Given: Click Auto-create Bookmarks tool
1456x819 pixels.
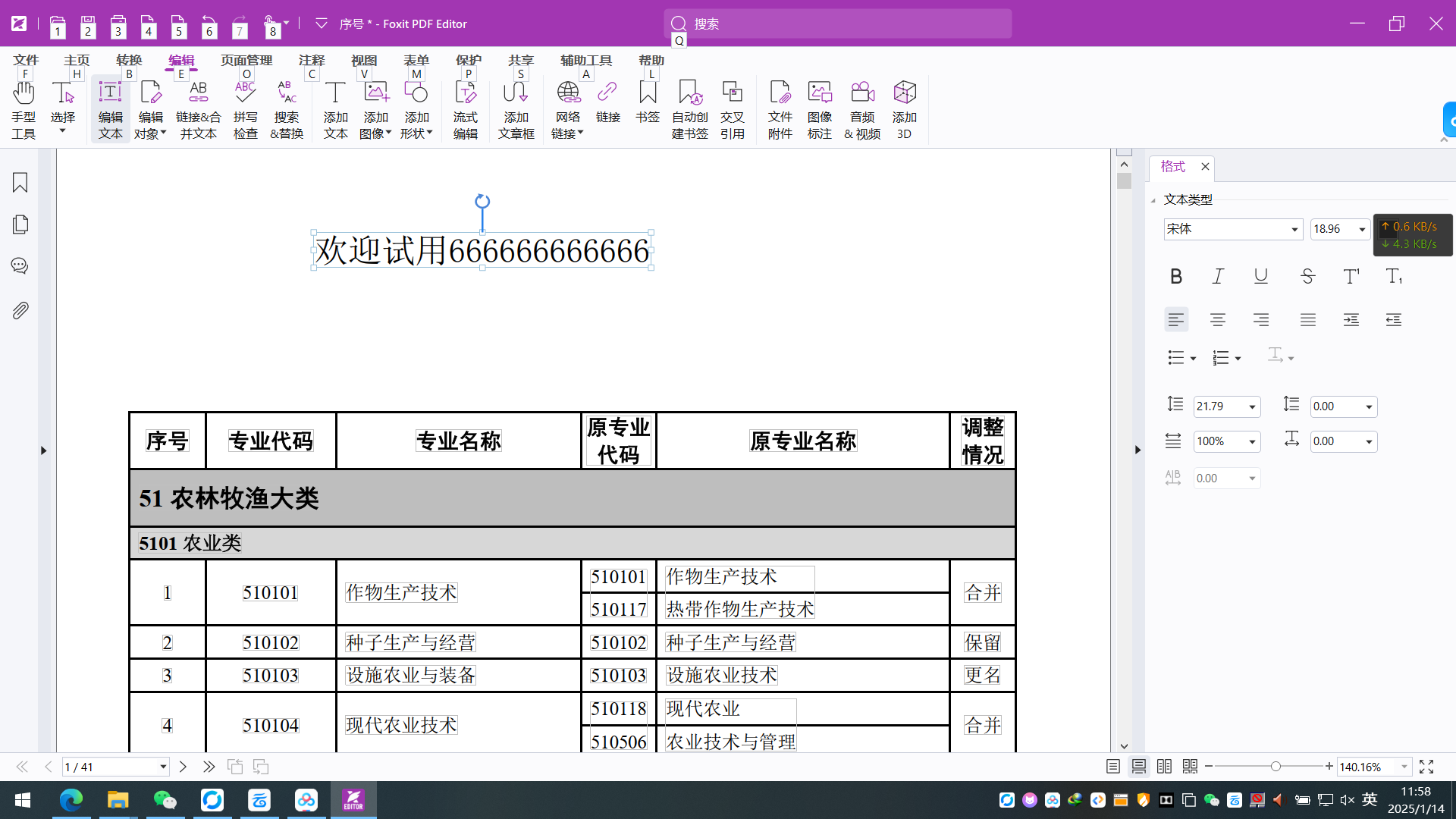Looking at the screenshot, I should pyautogui.click(x=690, y=111).
